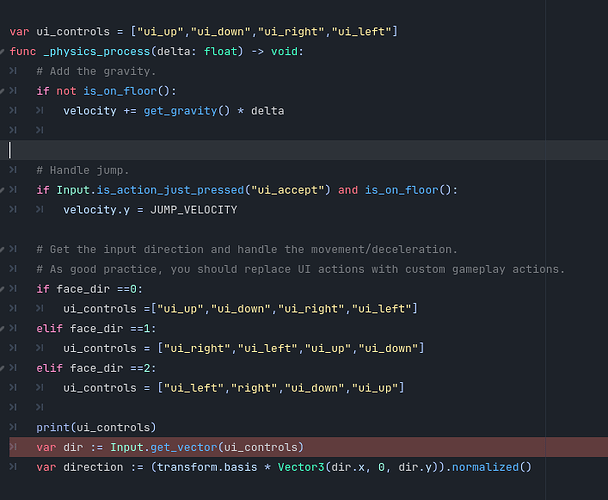Click the normalized() method call
The height and width of the screenshot is (500, 608).
coord(492,467)
